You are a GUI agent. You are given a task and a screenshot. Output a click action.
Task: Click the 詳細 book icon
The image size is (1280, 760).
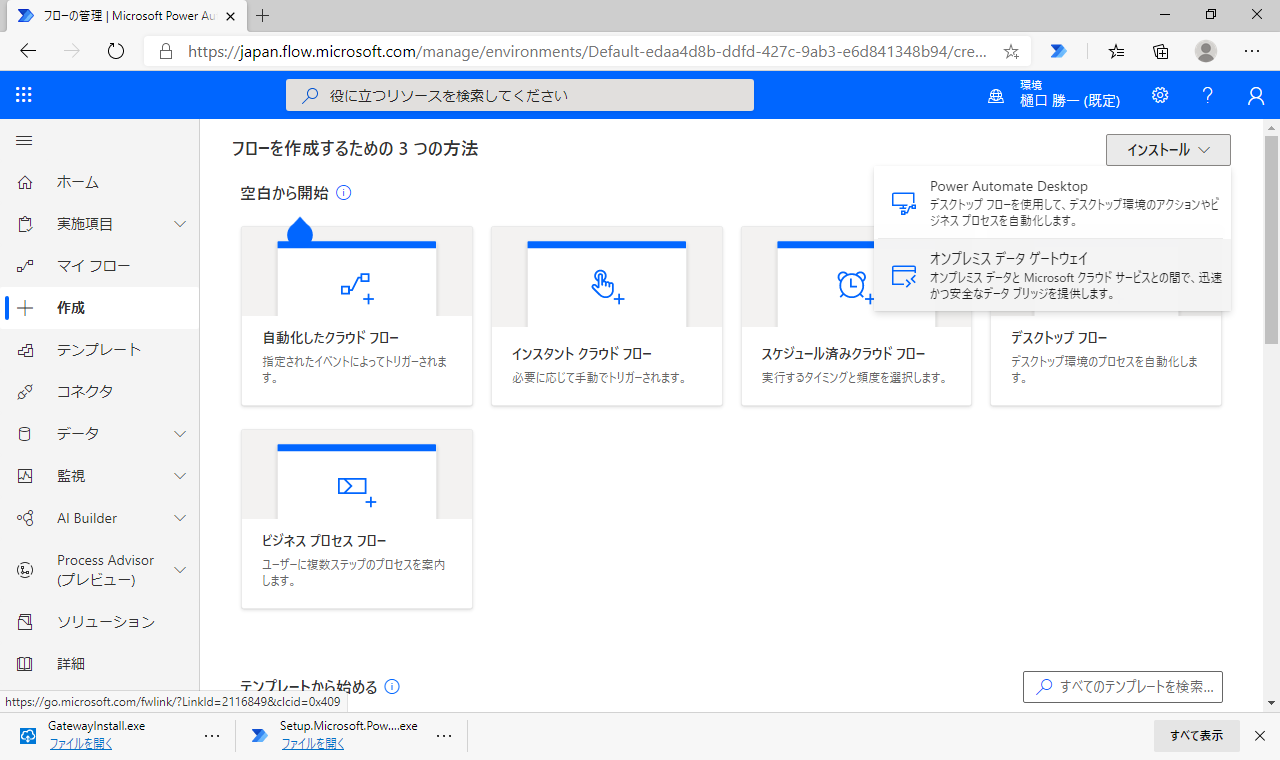(25, 664)
